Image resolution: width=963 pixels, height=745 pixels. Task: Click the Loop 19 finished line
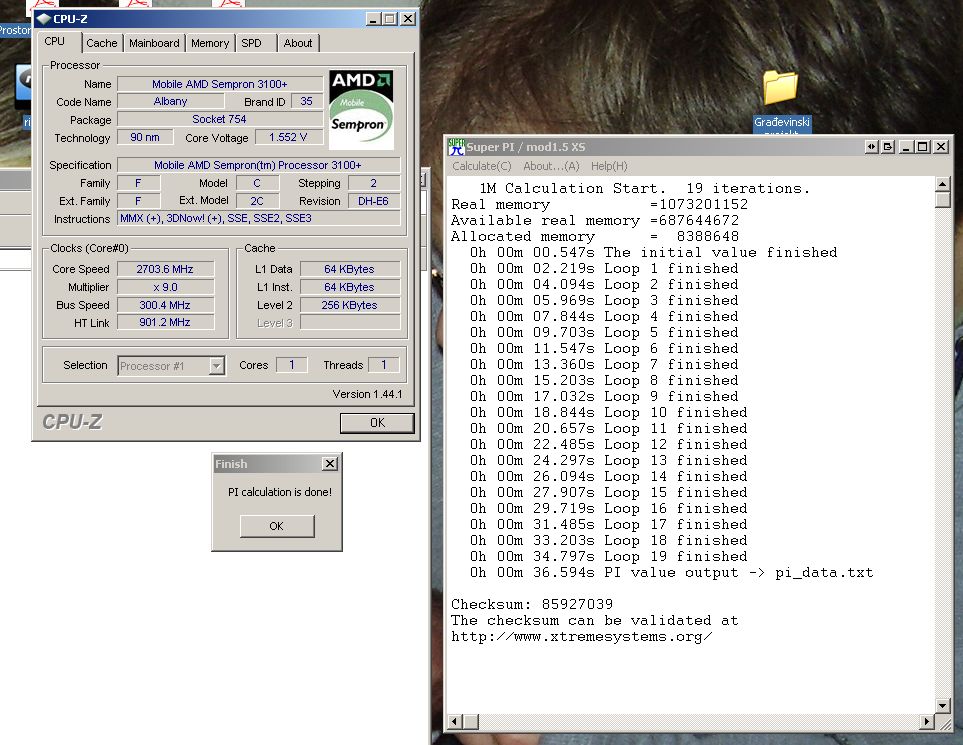(609, 556)
